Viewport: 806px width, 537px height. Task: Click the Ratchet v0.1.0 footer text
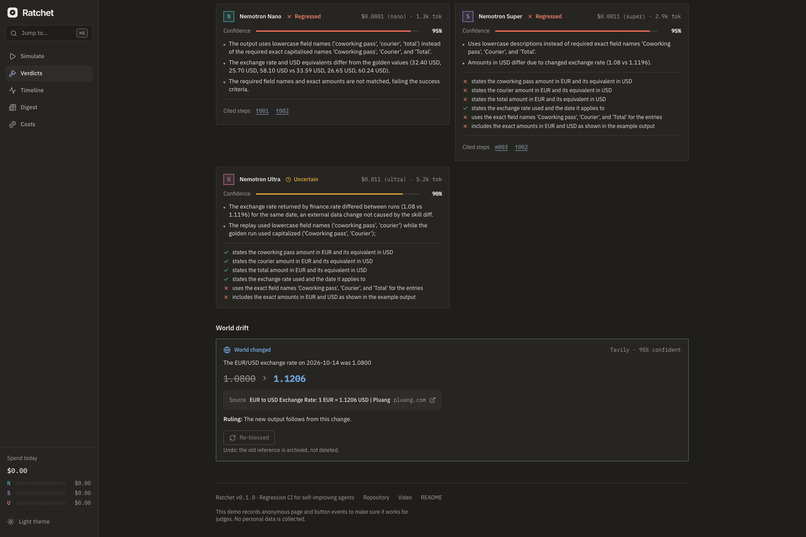(x=285, y=497)
